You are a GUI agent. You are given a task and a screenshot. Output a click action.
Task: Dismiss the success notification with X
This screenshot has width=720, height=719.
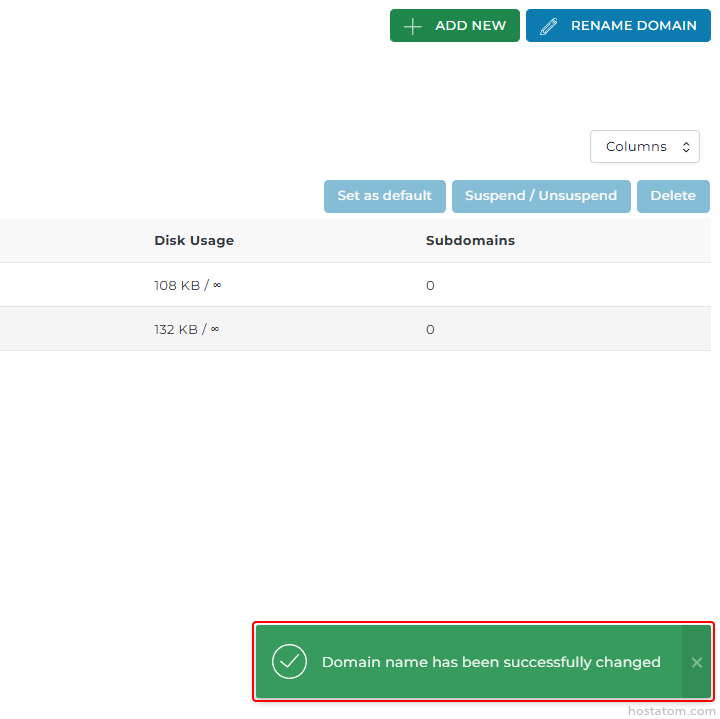tap(697, 662)
